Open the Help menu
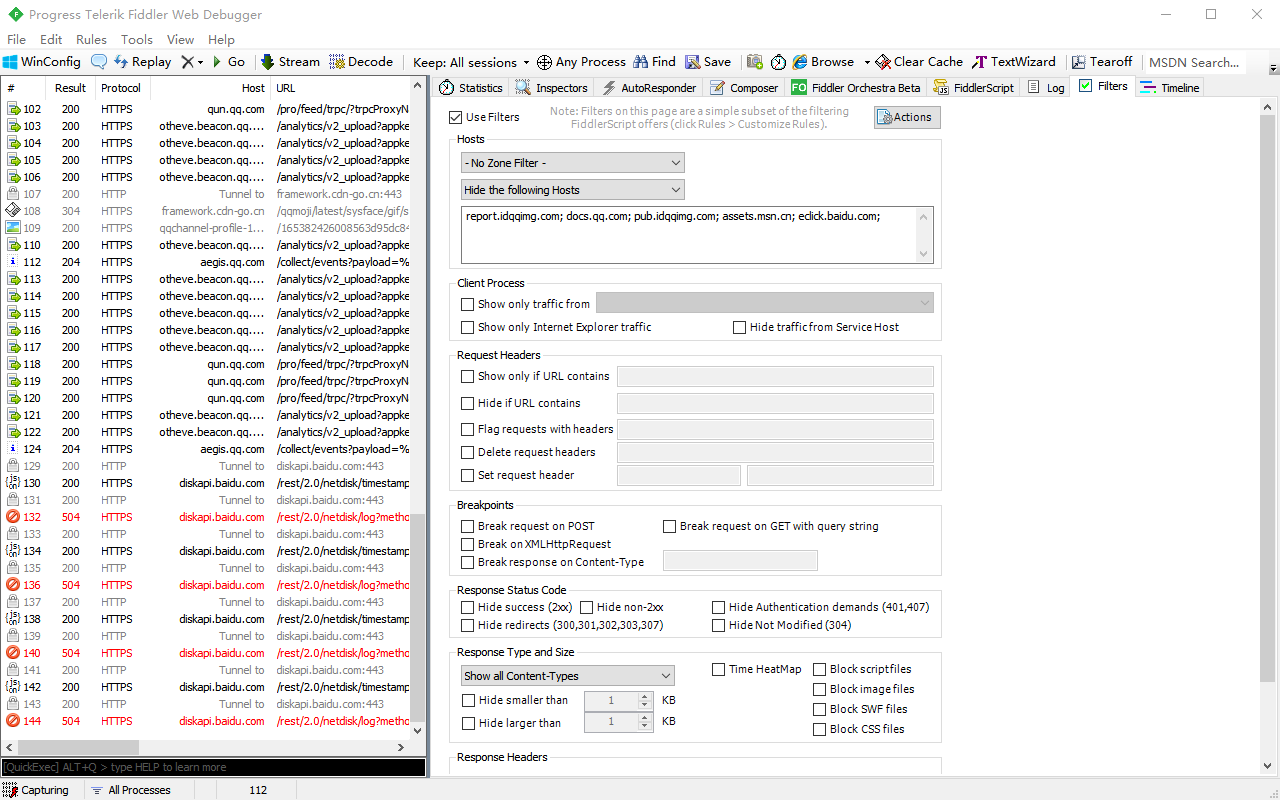Viewport: 1280px width, 800px height. pos(221,40)
